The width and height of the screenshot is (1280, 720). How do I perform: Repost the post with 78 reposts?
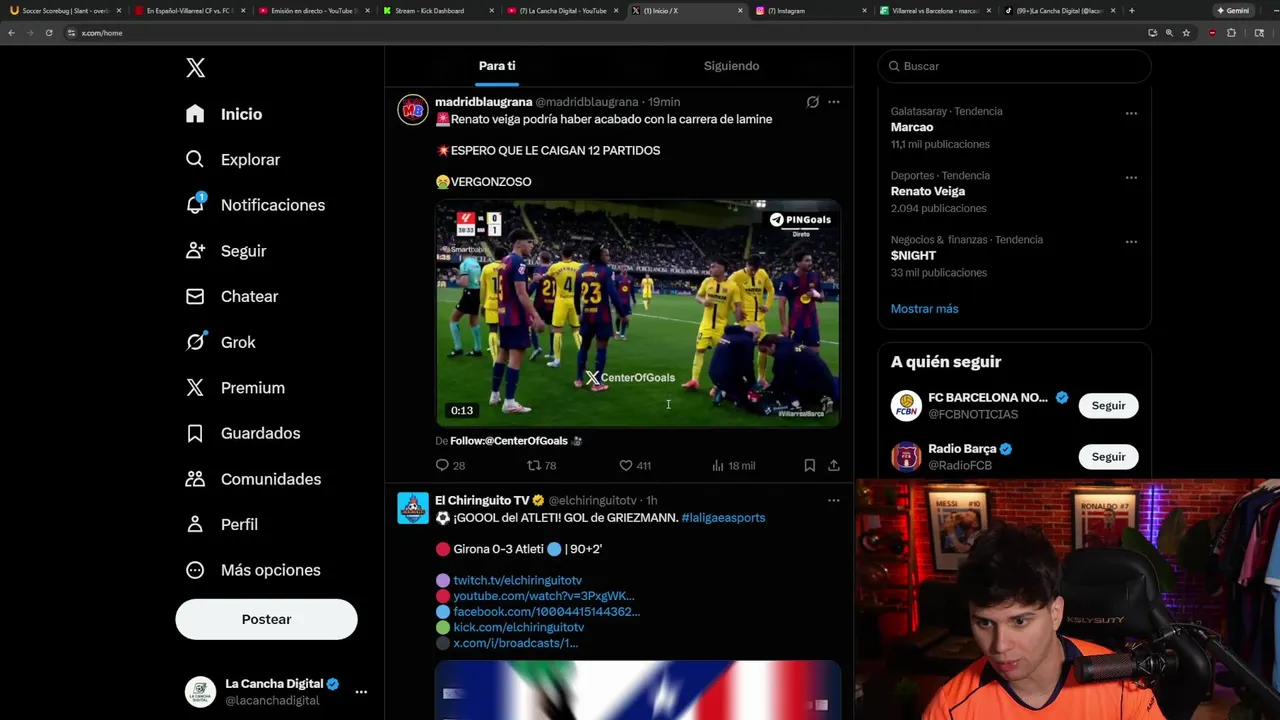(x=534, y=465)
